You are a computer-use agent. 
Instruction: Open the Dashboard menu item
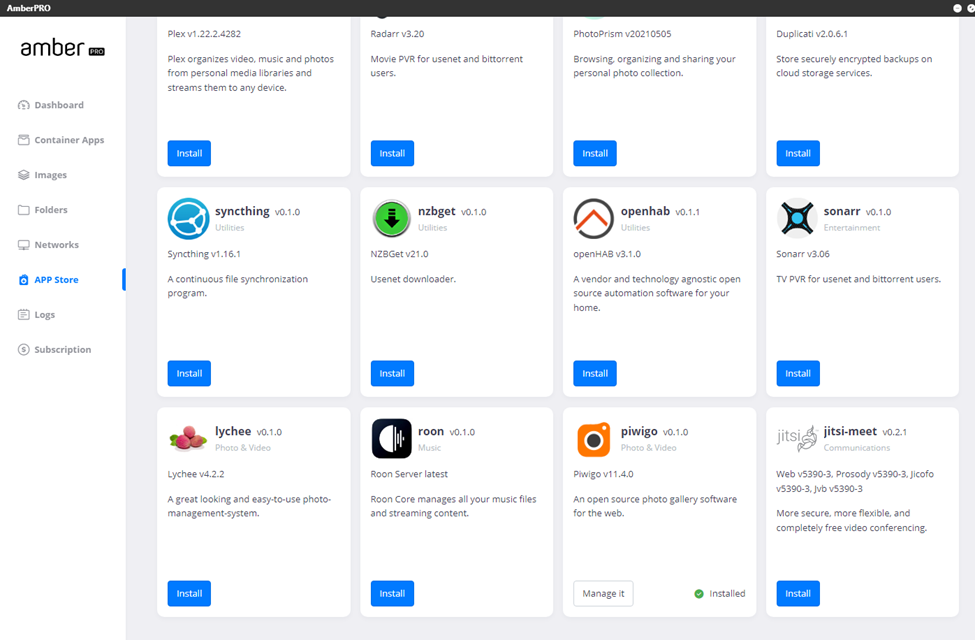click(x=59, y=105)
